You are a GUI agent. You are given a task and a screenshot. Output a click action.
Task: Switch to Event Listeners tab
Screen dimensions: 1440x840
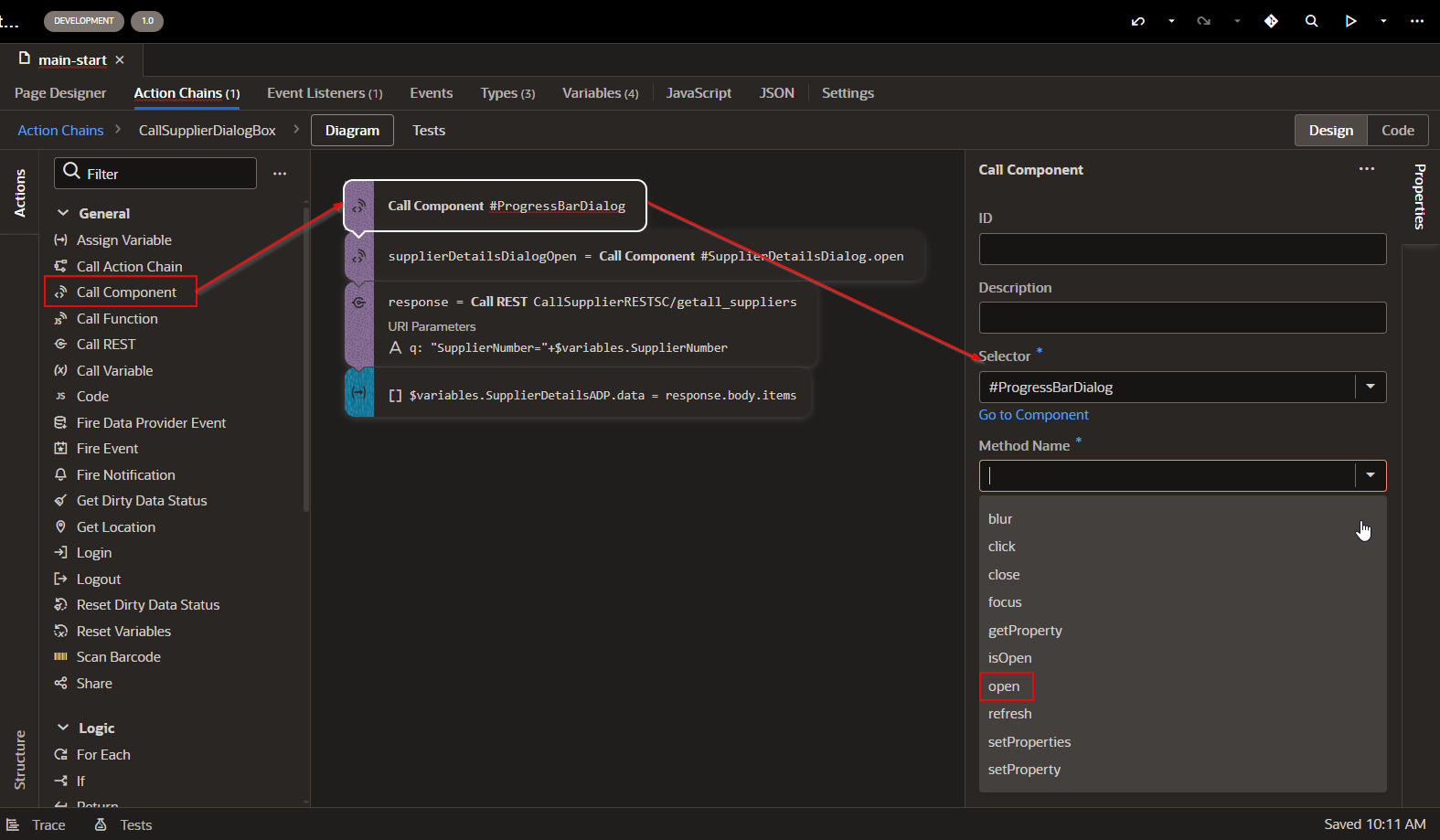tap(325, 93)
